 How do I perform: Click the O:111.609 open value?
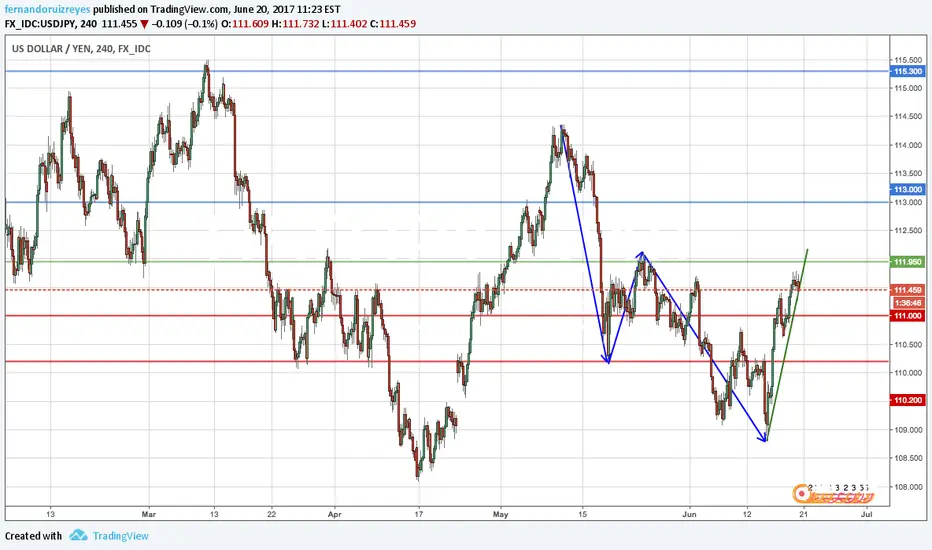point(245,24)
